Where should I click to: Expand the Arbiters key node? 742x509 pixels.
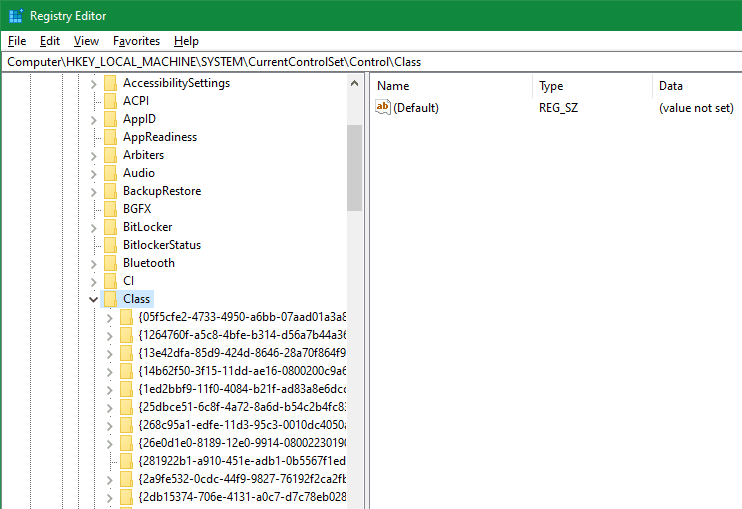coord(94,155)
